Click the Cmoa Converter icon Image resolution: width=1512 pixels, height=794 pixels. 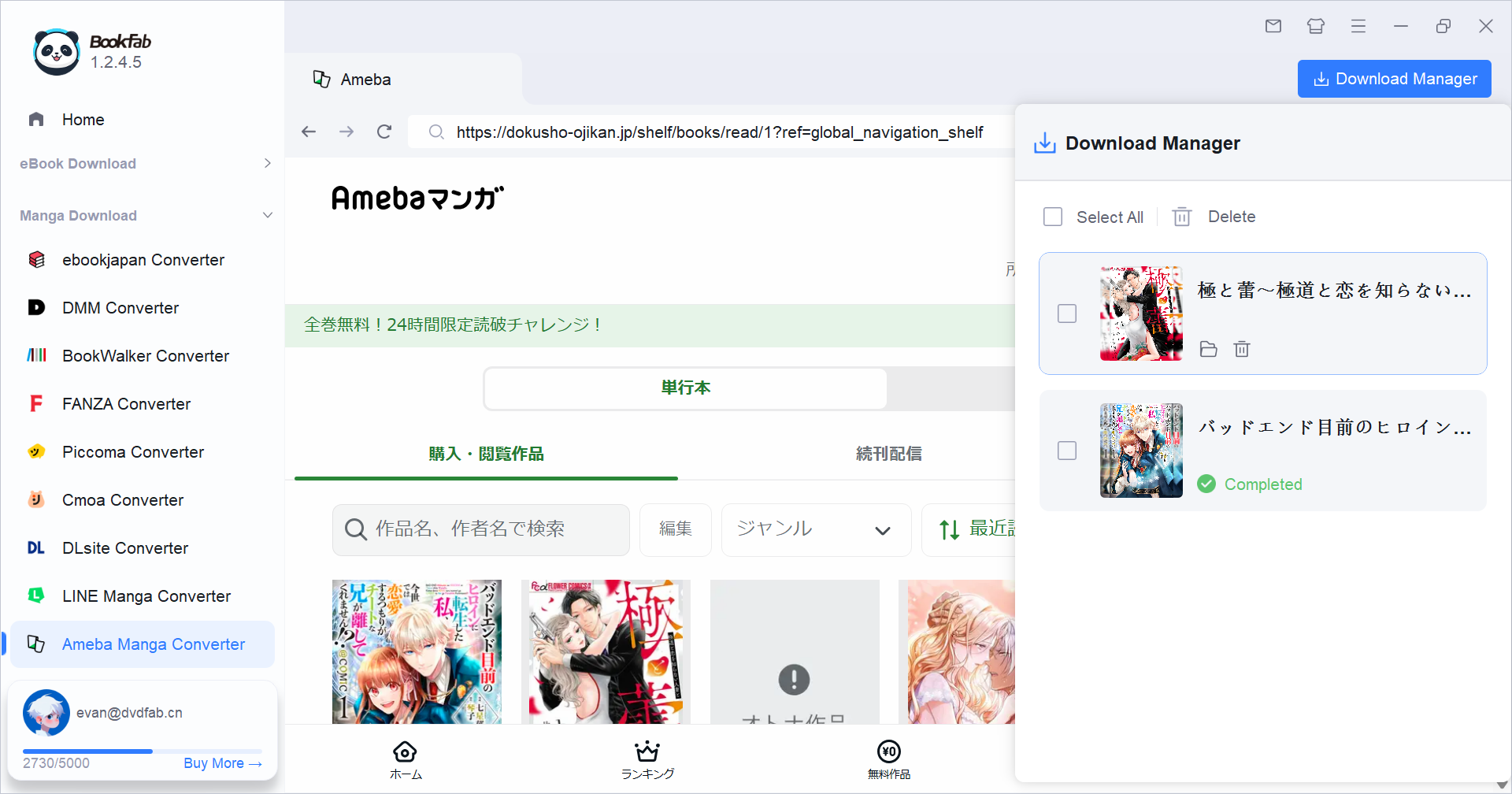pyautogui.click(x=36, y=499)
